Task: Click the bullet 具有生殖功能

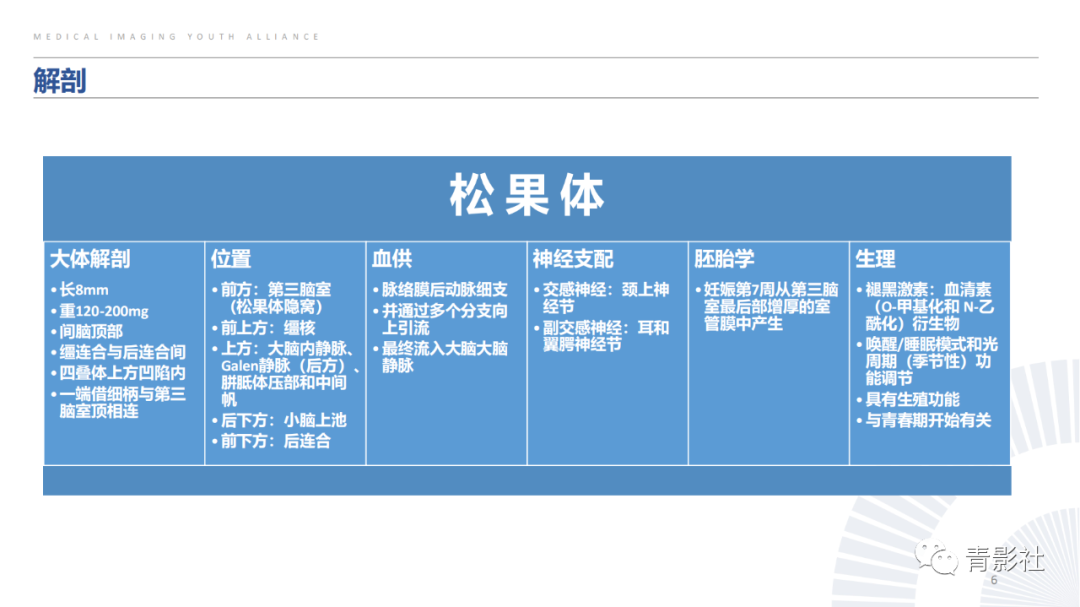Action: tap(908, 400)
